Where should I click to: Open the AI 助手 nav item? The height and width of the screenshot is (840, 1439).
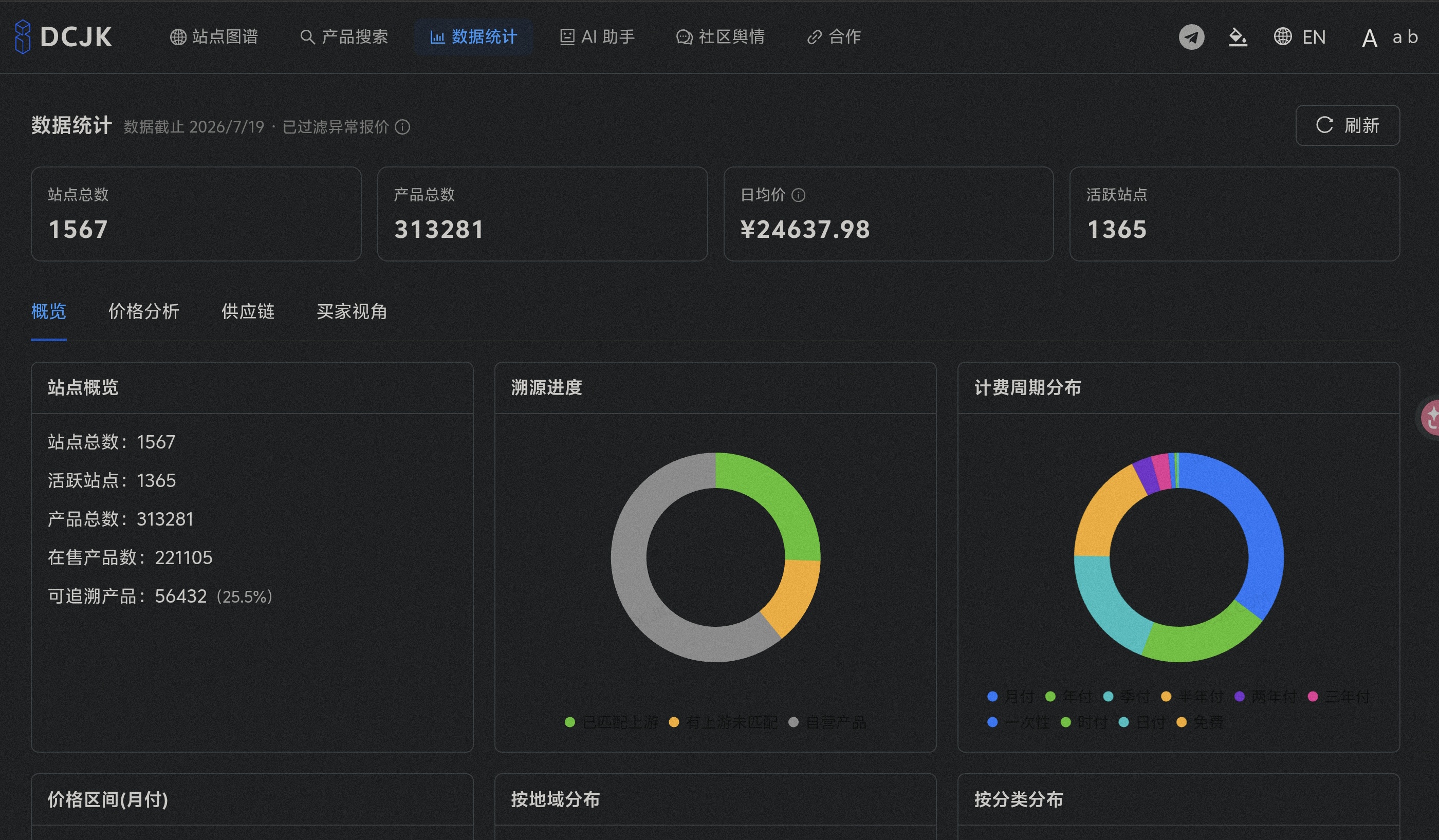597,36
